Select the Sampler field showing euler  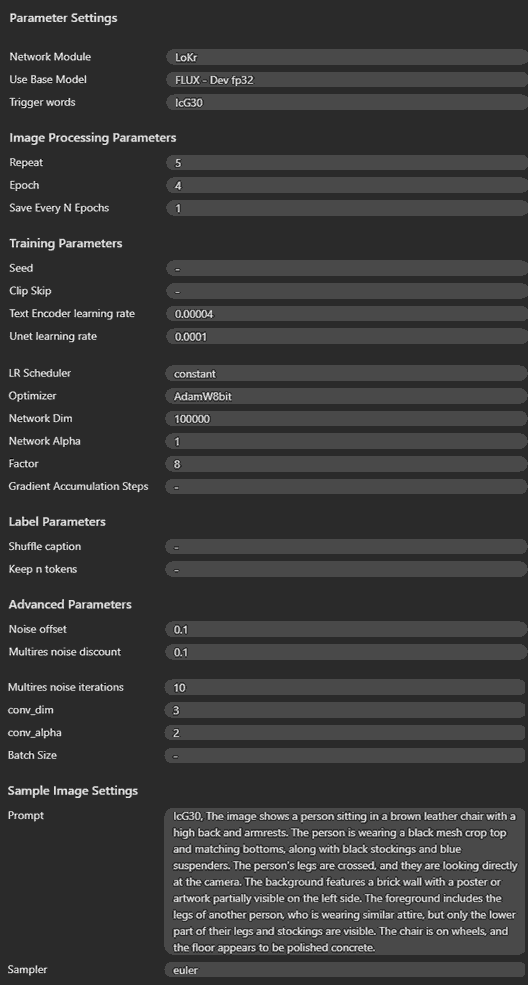(x=345, y=970)
